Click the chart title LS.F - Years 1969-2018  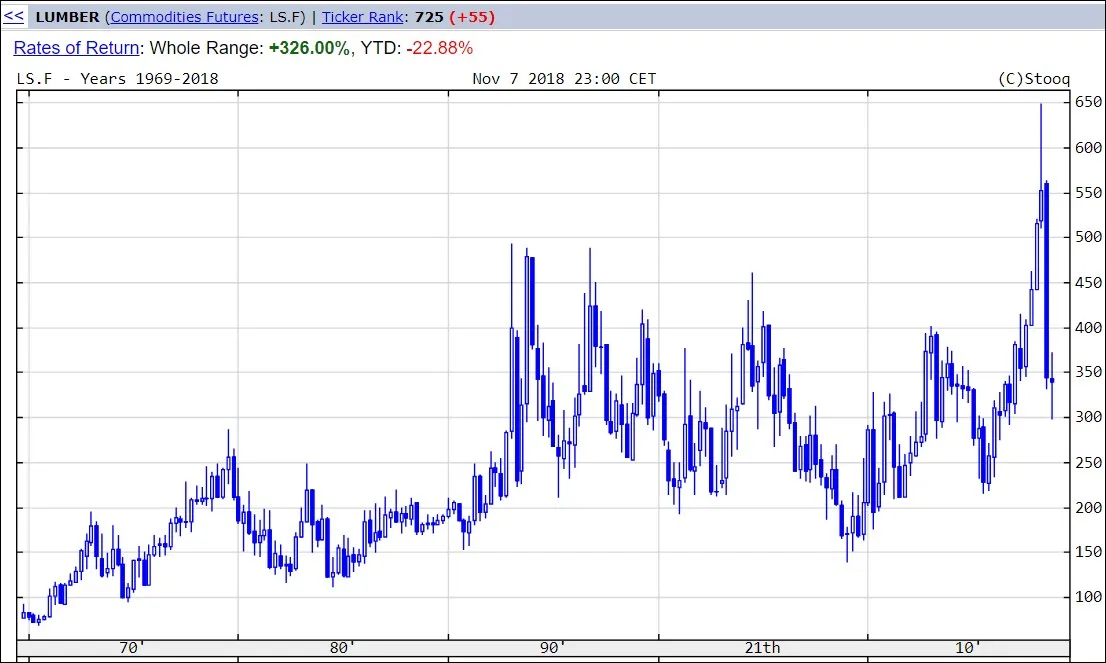[117, 79]
